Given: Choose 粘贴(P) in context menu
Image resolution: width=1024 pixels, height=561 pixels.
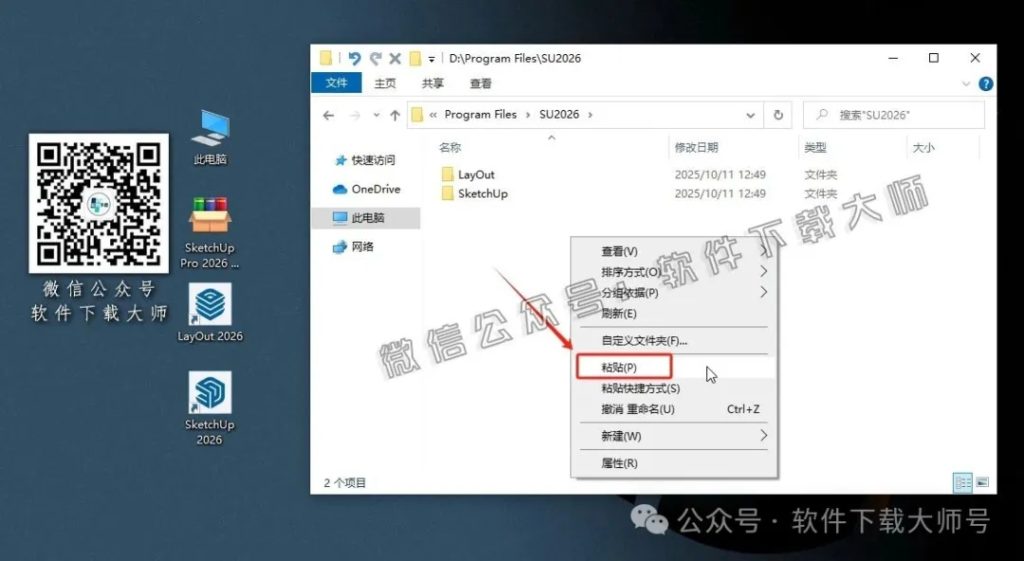Looking at the screenshot, I should pos(674,367).
